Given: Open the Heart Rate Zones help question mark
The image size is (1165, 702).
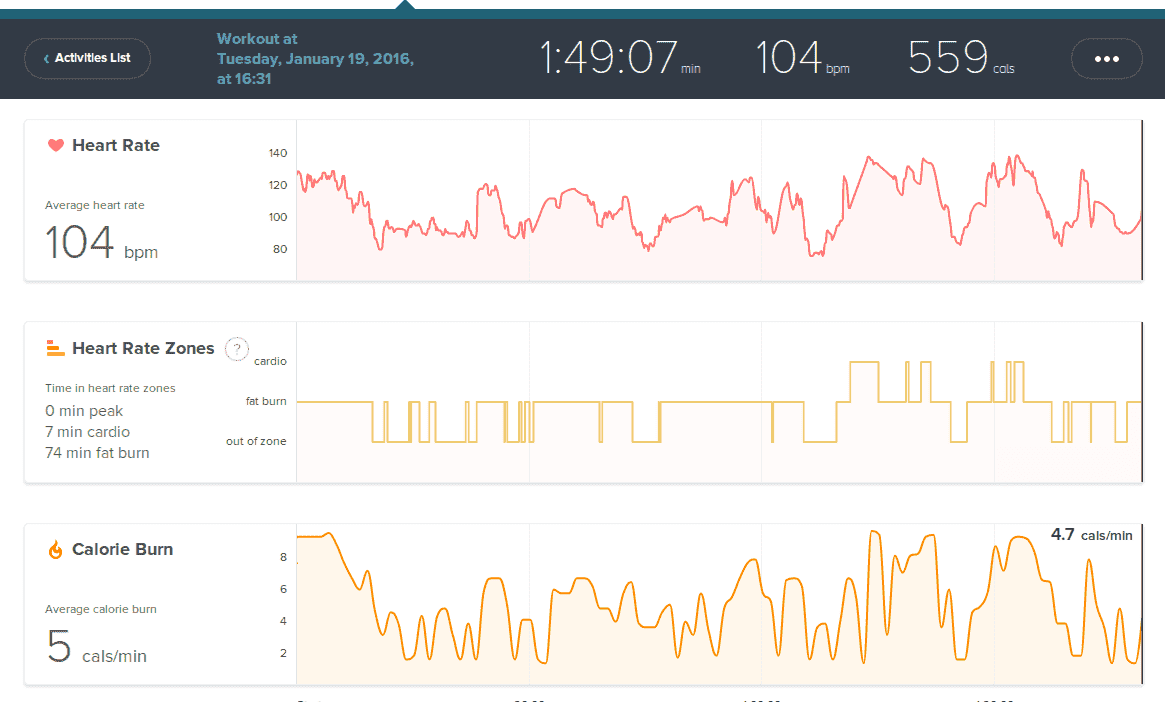Looking at the screenshot, I should (237, 349).
